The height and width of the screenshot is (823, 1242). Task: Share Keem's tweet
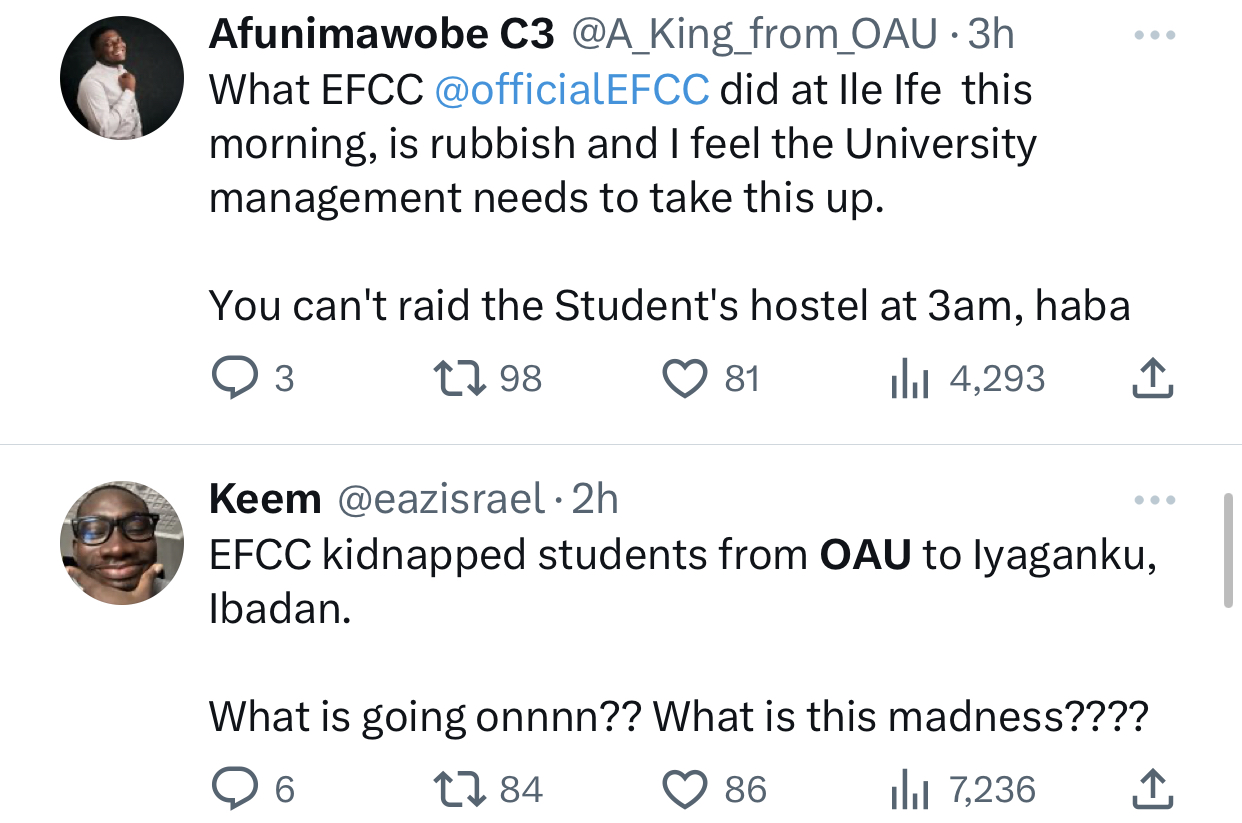[1152, 790]
